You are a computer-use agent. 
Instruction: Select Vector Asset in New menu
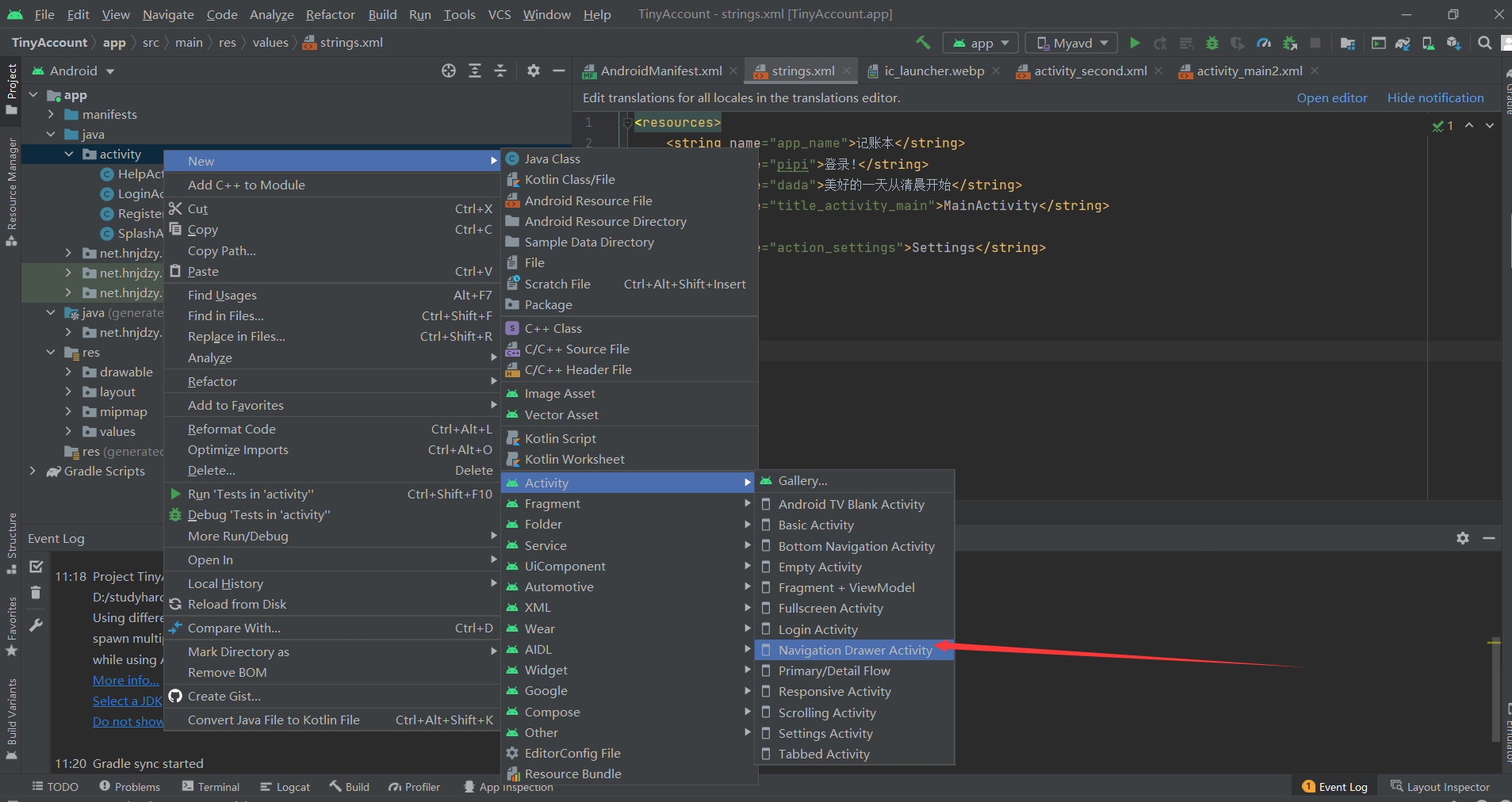coord(630,414)
